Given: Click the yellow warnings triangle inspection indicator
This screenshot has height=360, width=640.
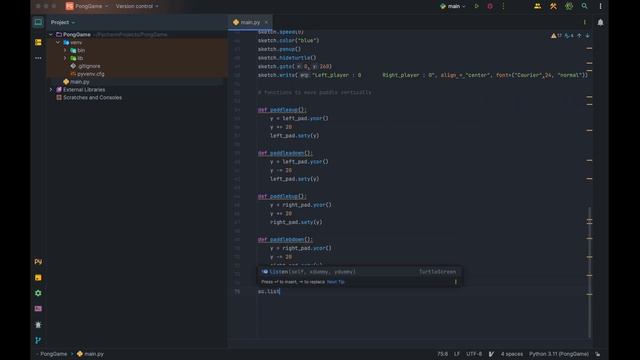Looking at the screenshot, I should click(x=556, y=36).
